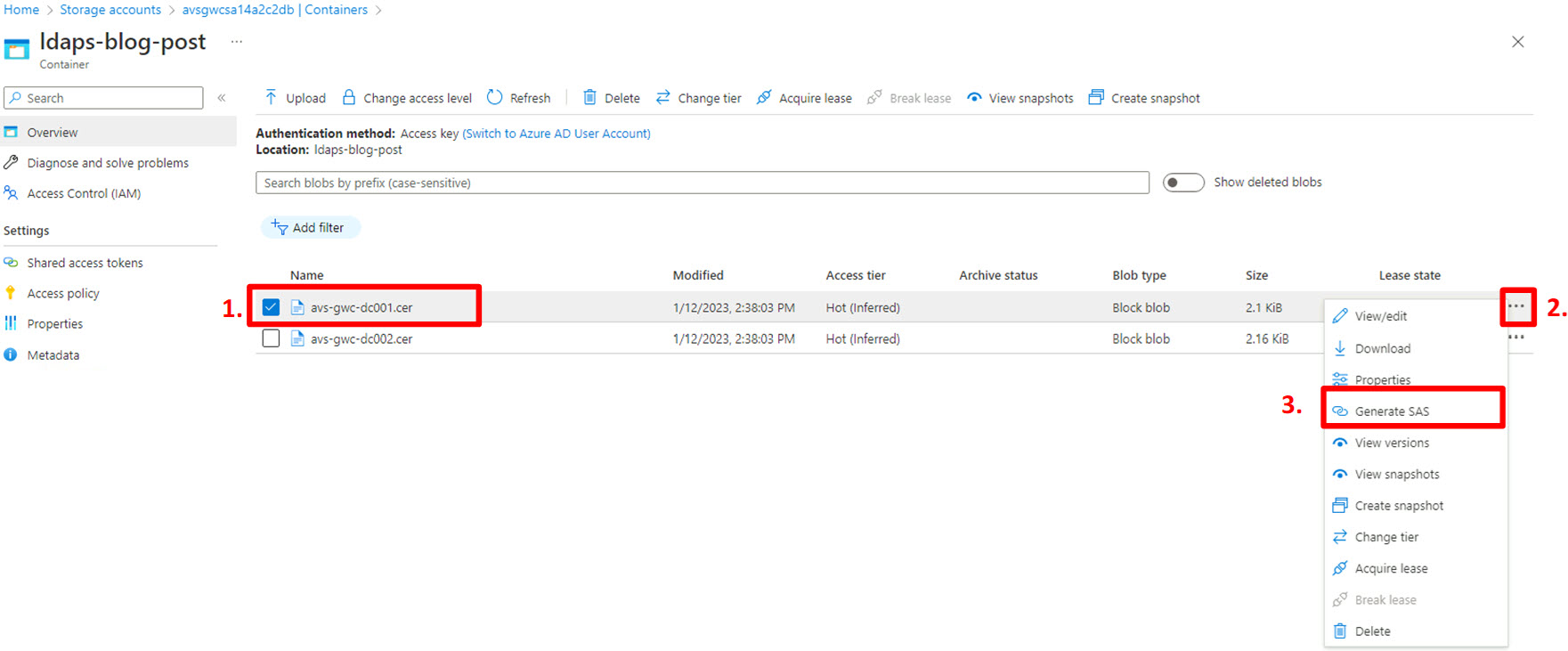This screenshot has height=651, width=1568.
Task: Sort by Blob type column header
Action: (x=1139, y=275)
